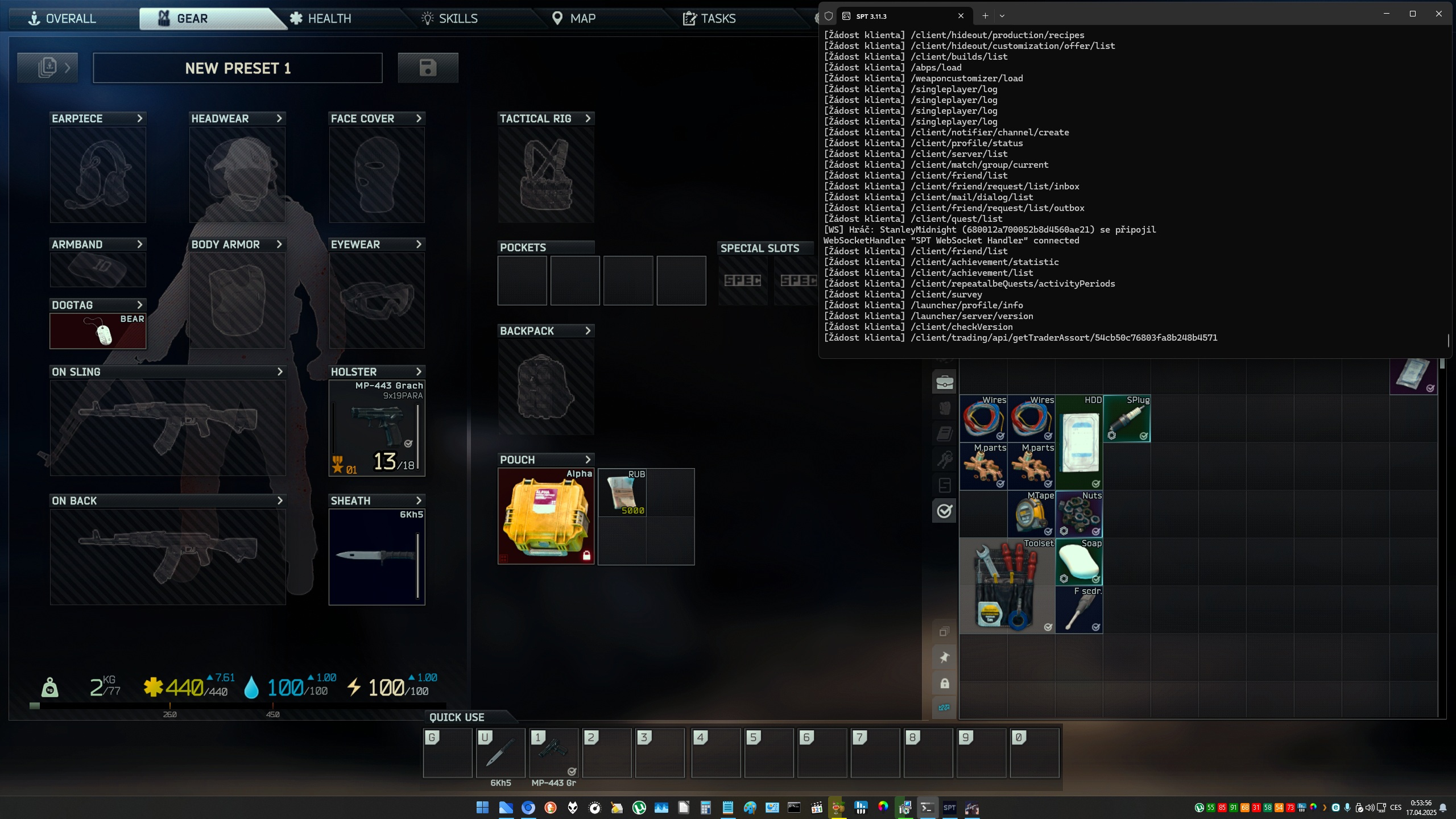Open the load preset list button
1456x819 pixels.
click(x=48, y=68)
